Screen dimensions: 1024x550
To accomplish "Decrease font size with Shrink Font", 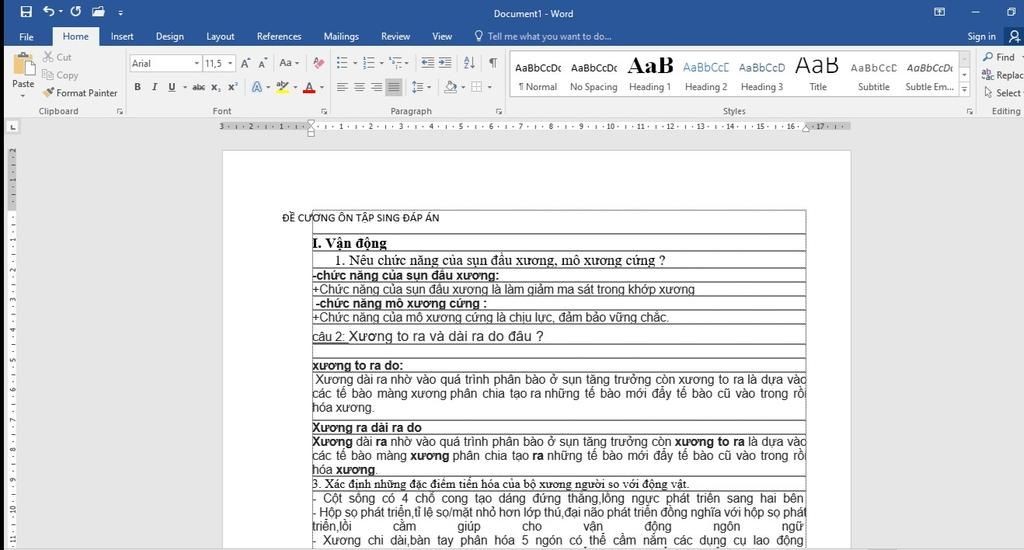I will (x=263, y=63).
